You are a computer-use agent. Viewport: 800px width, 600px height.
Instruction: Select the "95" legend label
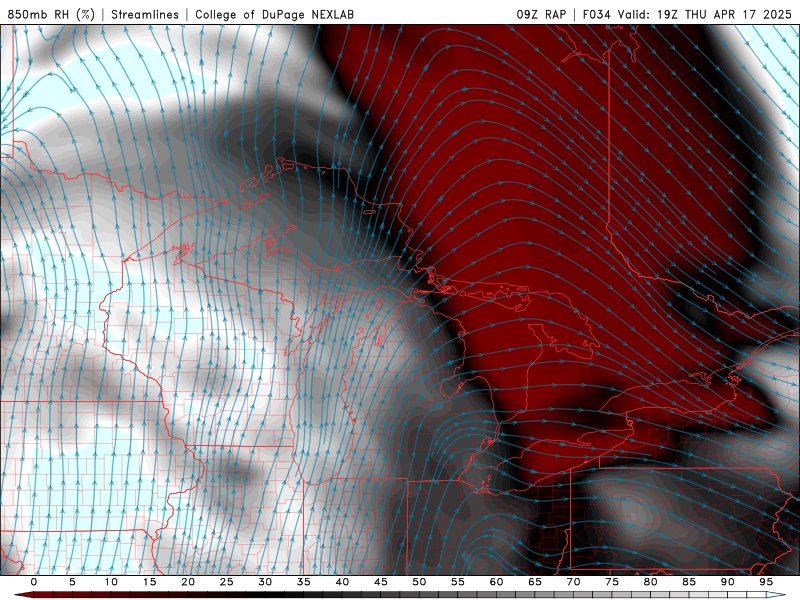(766, 582)
